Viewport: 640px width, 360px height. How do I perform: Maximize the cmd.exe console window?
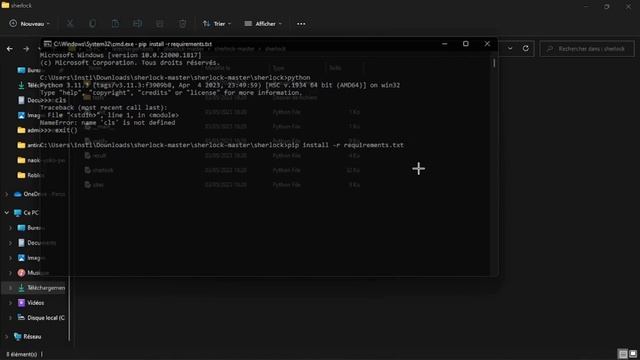coord(466,44)
